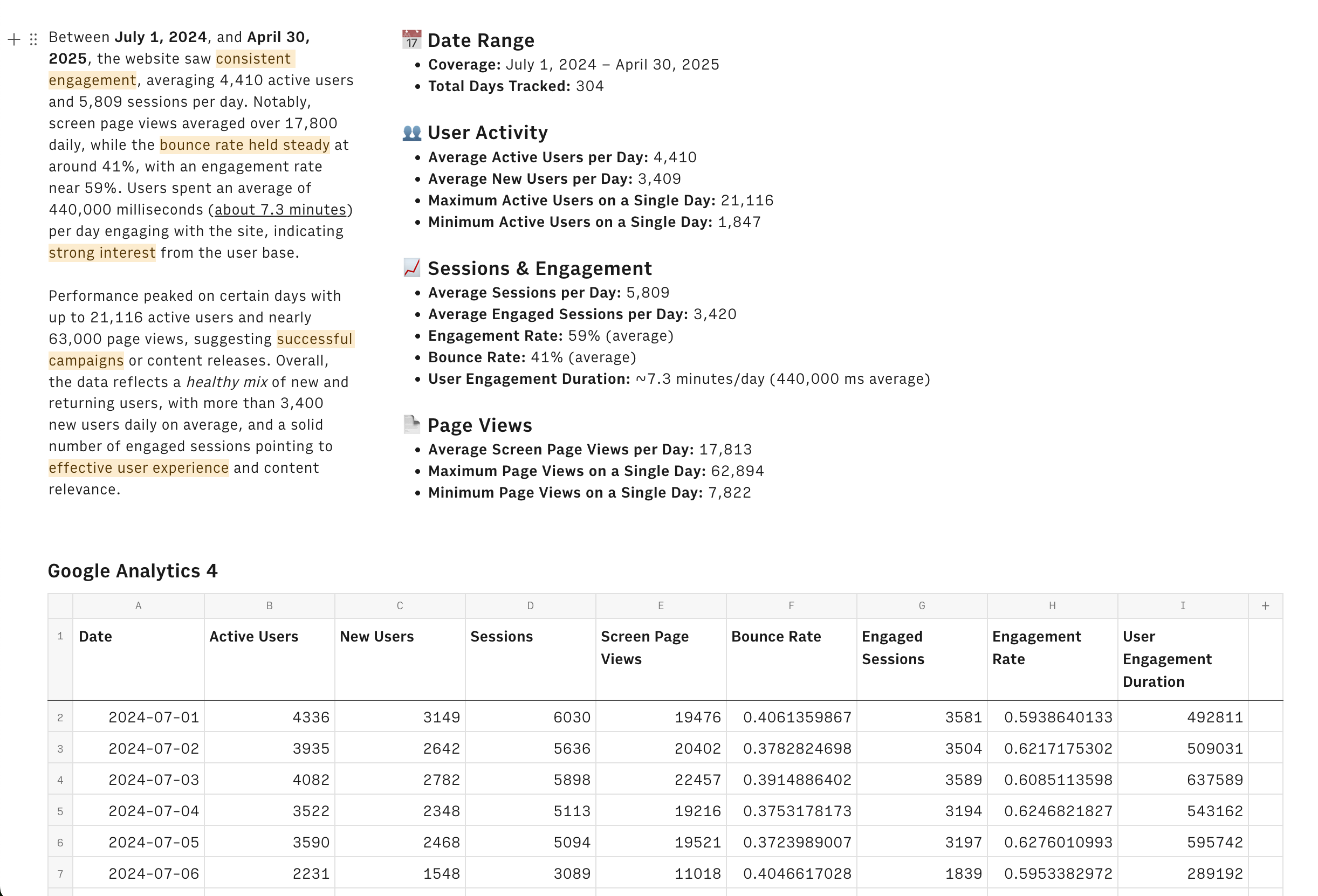
Task: Click the cell with date 2024-07-03
Action: point(153,780)
